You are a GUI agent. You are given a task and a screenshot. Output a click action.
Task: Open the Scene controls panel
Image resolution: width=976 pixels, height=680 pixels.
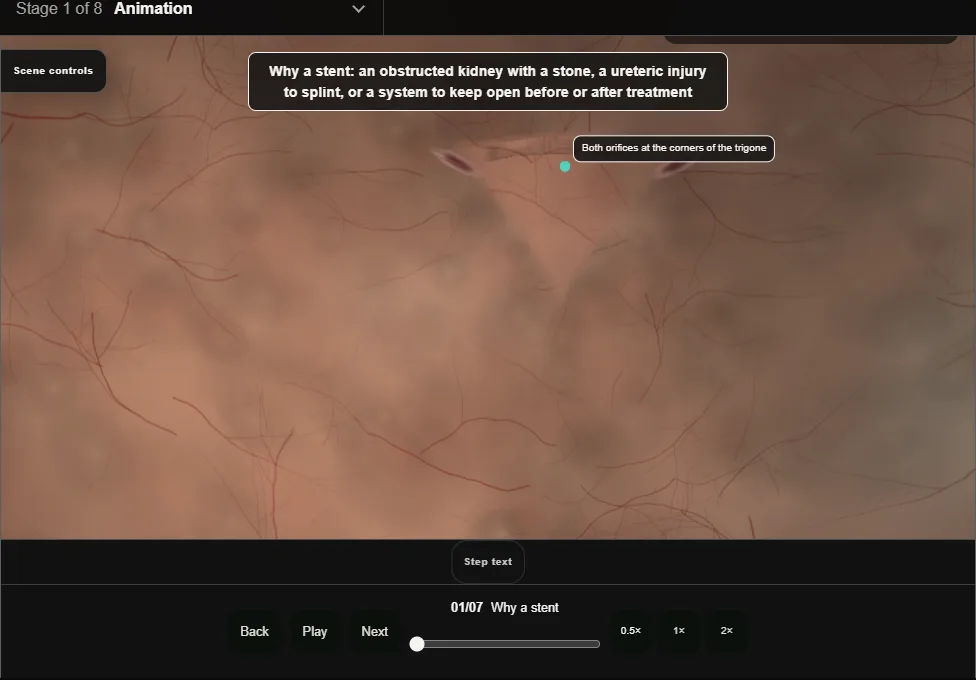53,71
